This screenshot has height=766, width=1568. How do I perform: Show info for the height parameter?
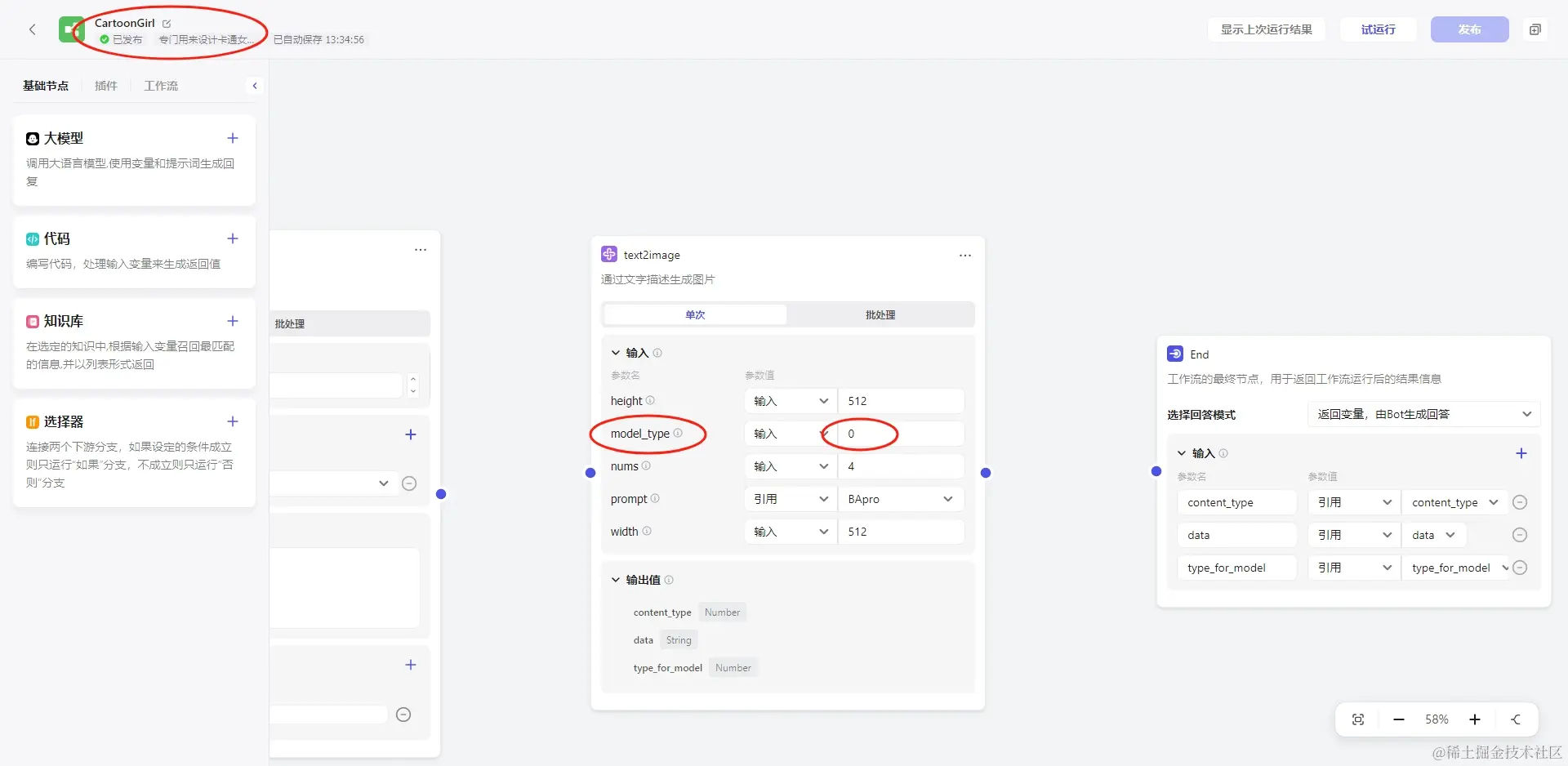[650, 400]
